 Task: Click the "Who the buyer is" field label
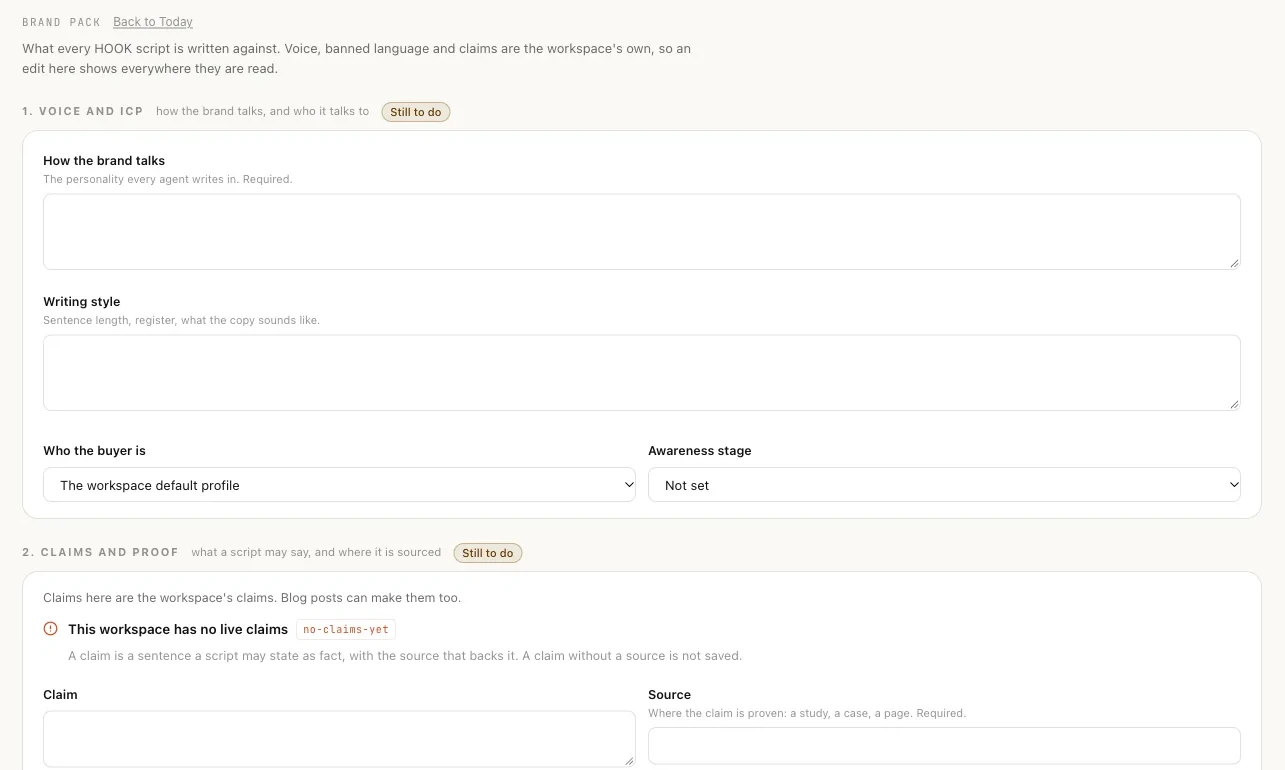coord(94,451)
